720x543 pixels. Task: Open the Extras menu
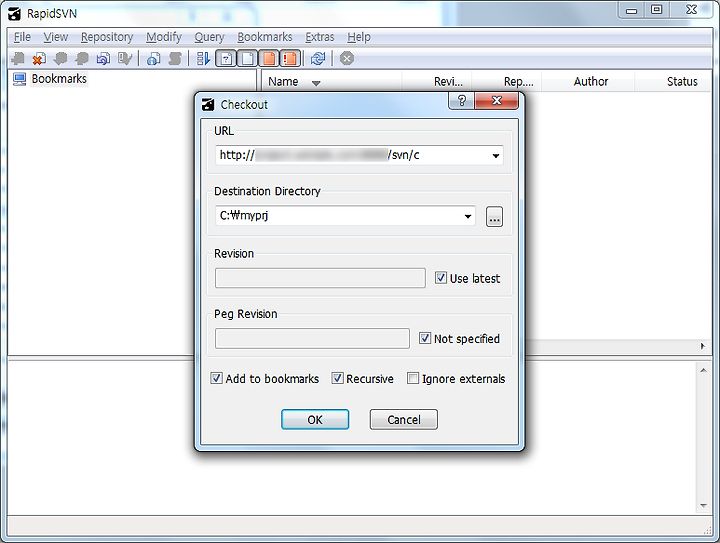[x=320, y=37]
